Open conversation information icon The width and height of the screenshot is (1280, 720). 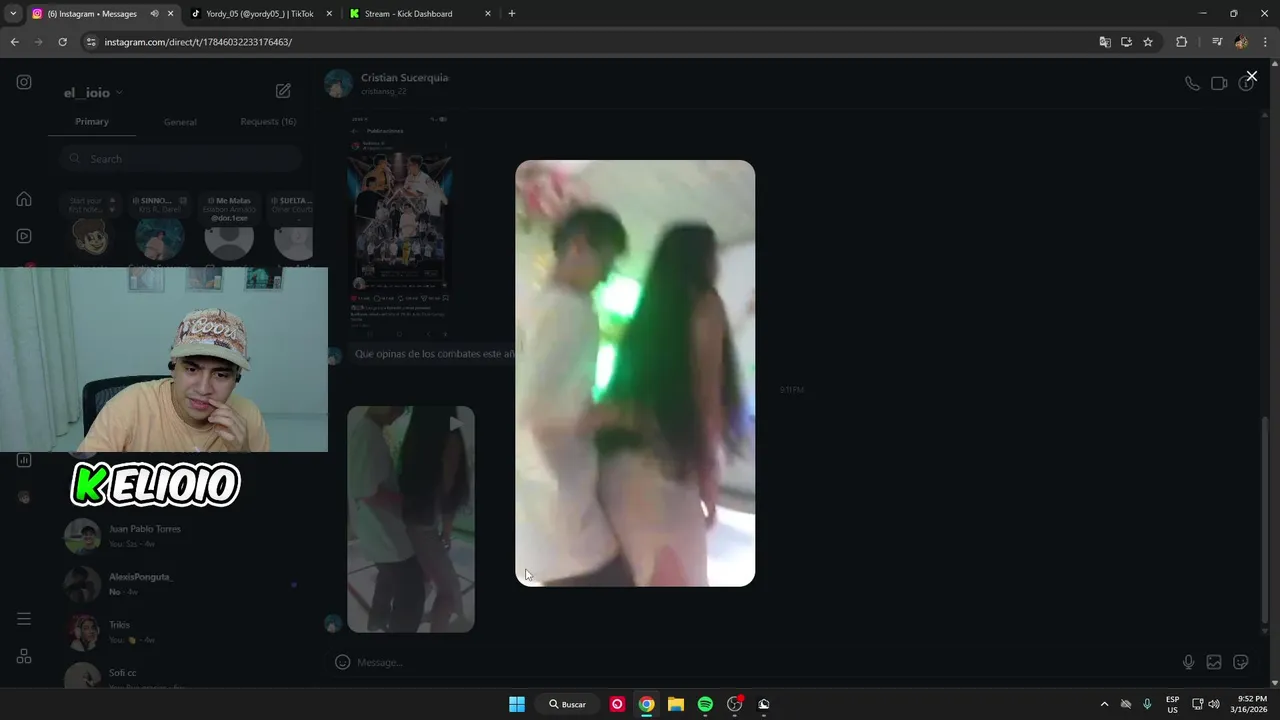coord(1245,84)
